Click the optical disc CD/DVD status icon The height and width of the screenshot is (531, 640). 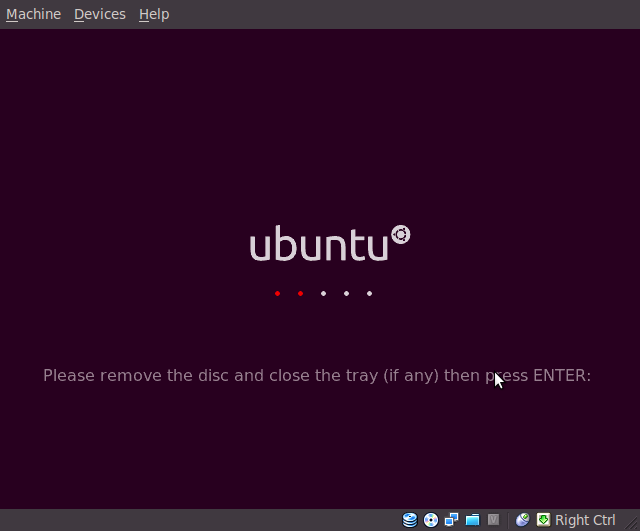431,520
